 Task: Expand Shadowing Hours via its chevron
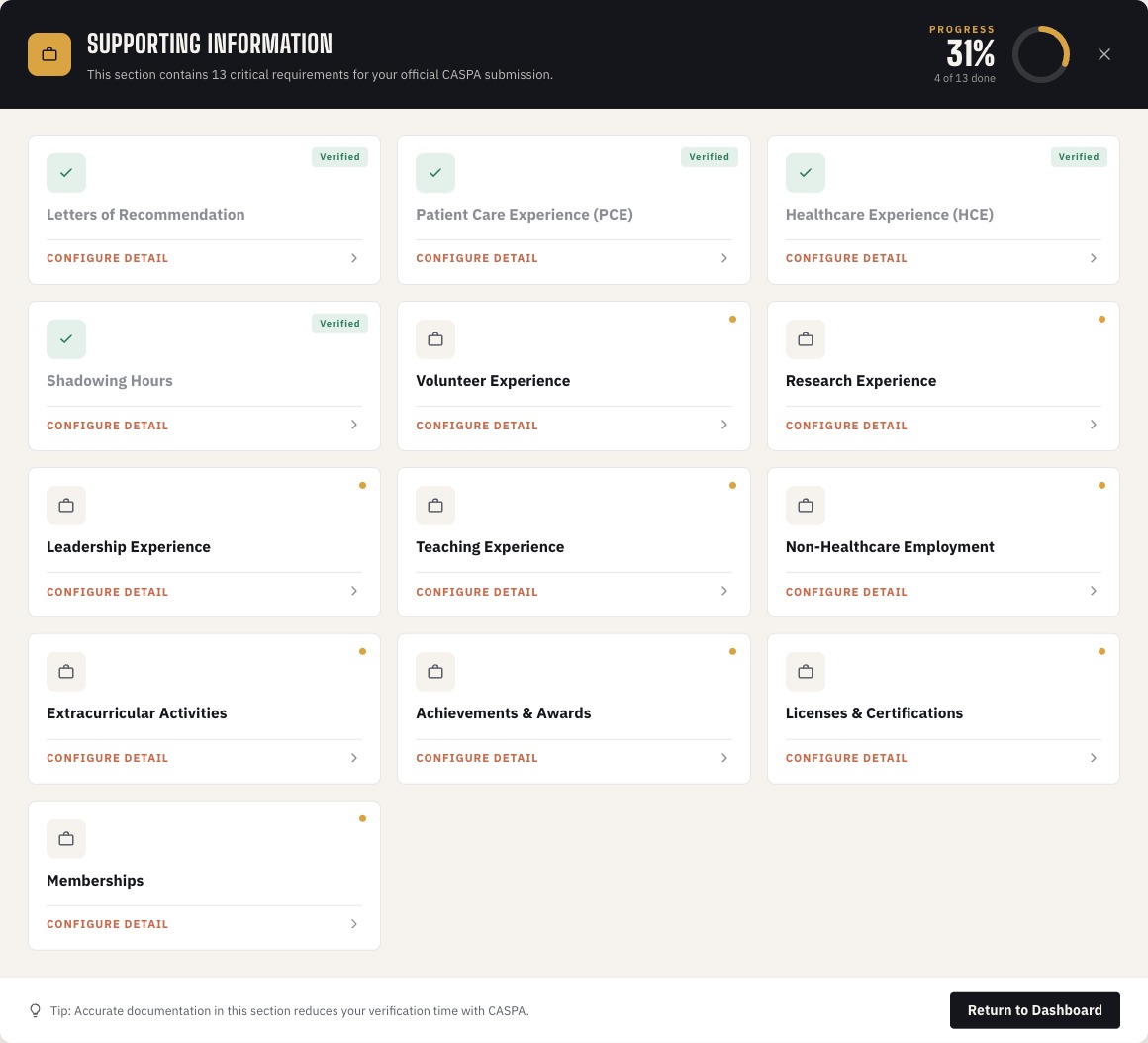click(x=354, y=425)
